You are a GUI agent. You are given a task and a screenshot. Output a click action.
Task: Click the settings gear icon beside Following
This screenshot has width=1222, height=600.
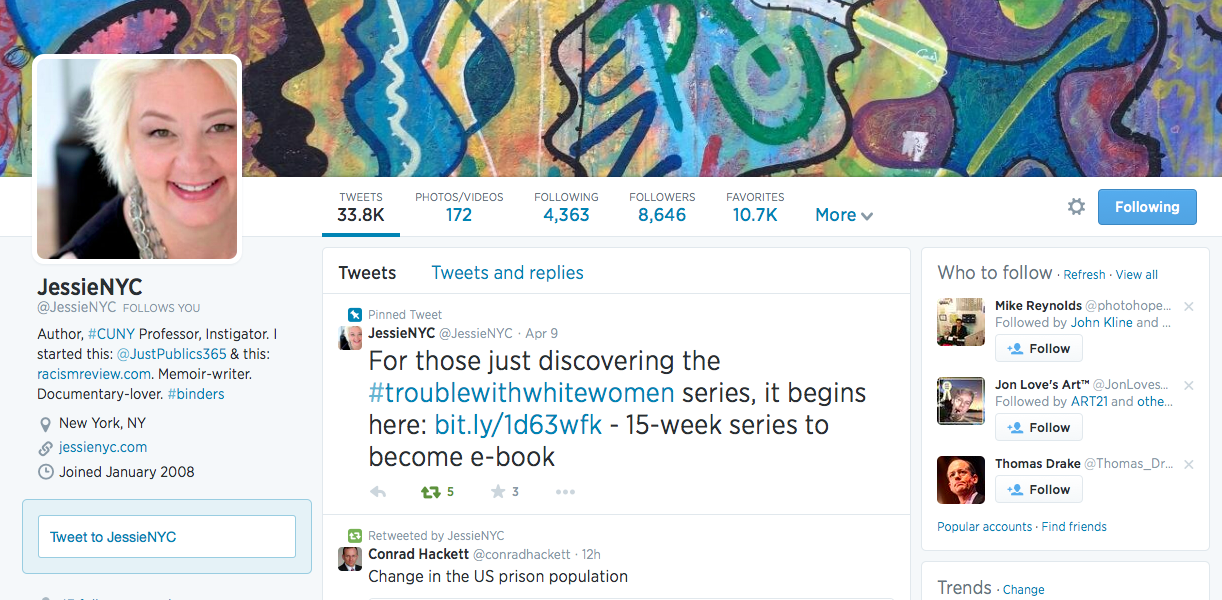click(1076, 207)
